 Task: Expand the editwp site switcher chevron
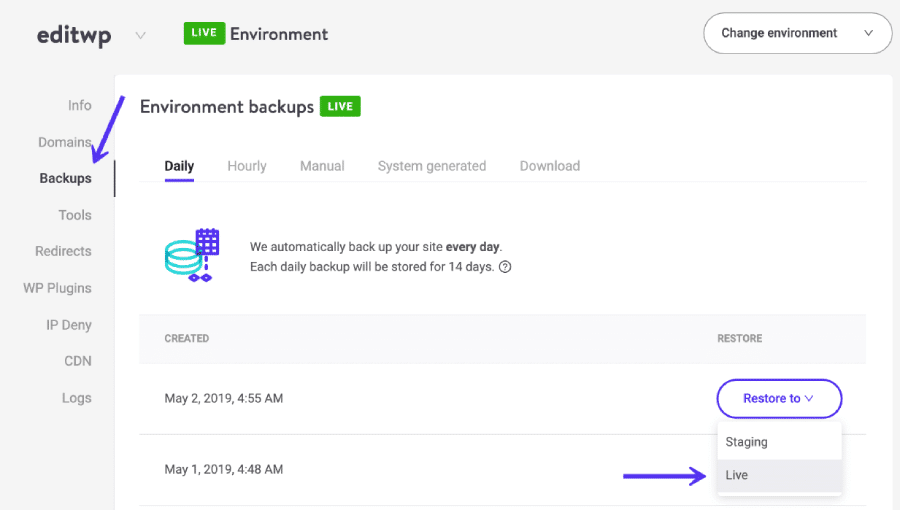(x=141, y=35)
